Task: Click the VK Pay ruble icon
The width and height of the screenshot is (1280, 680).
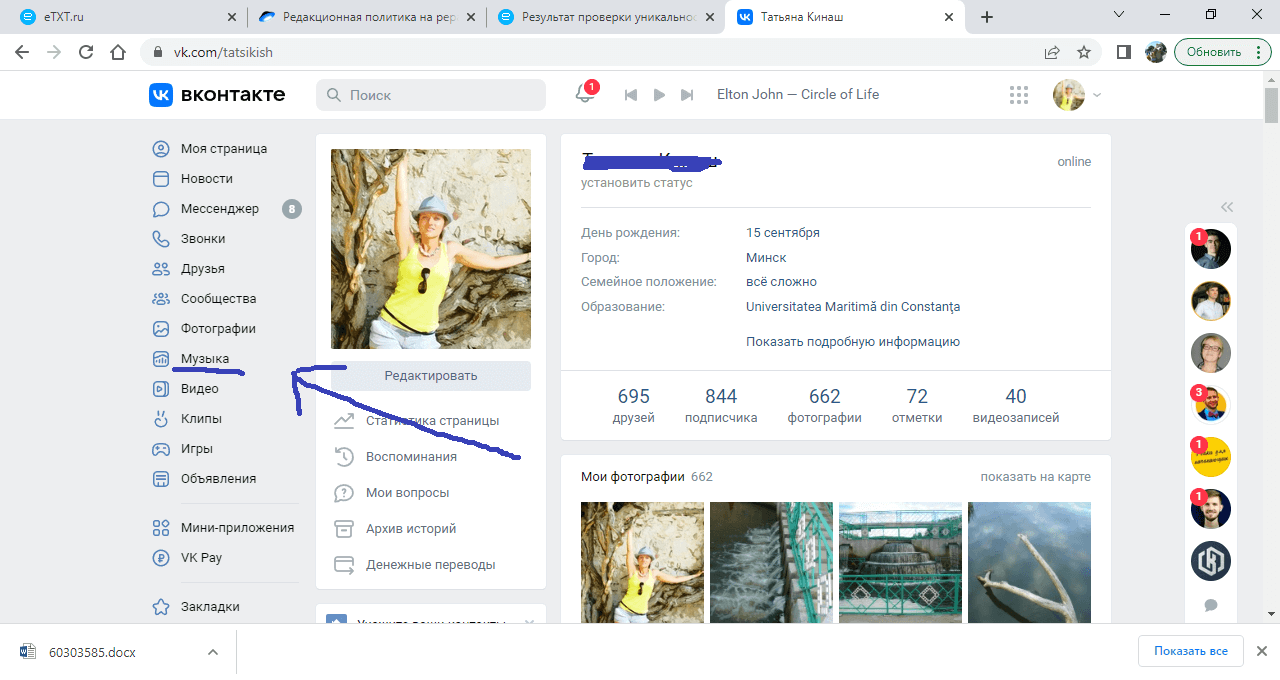Action: pyautogui.click(x=160, y=557)
